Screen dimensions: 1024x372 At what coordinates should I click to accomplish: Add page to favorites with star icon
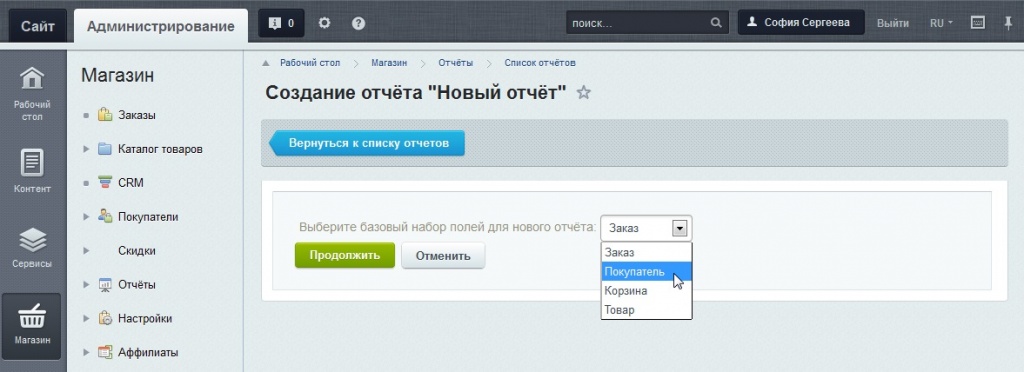[x=583, y=93]
